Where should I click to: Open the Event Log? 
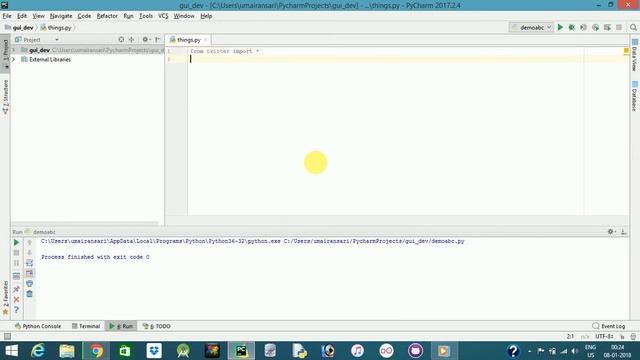tap(609, 326)
